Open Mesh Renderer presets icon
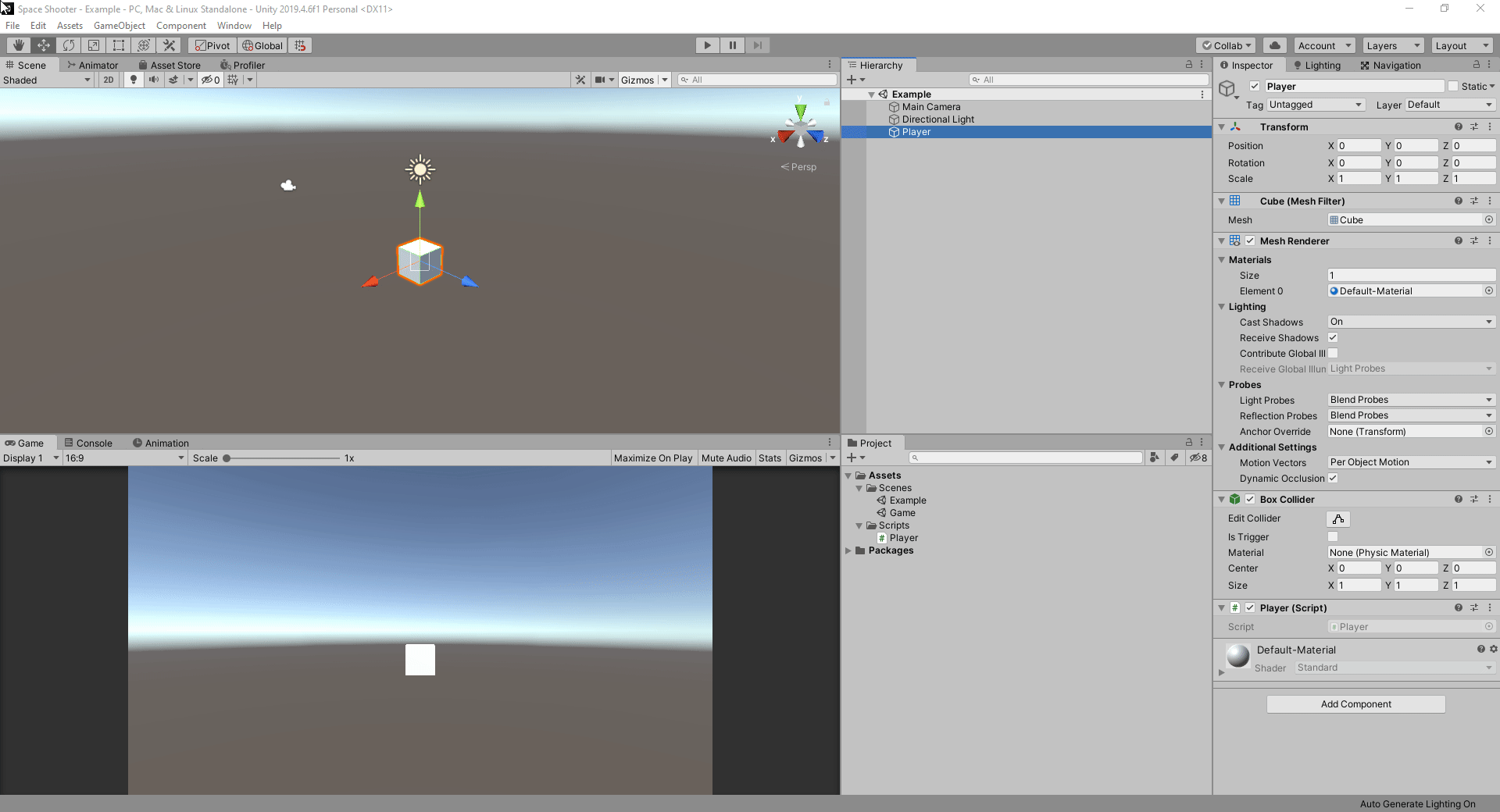1500x812 pixels. [x=1474, y=240]
